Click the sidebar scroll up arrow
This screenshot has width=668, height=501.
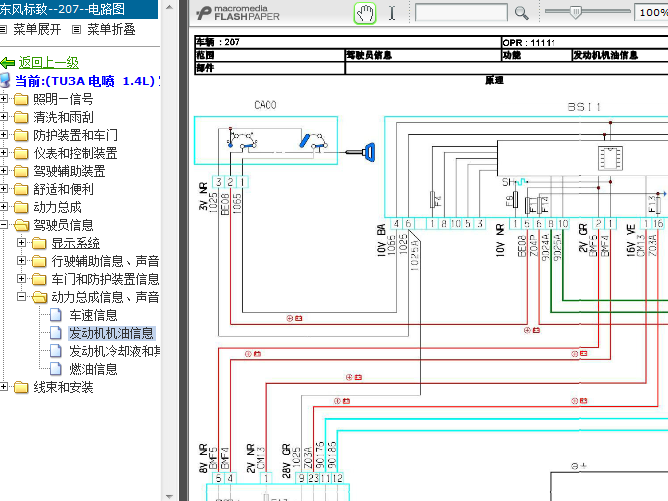[169, 7]
